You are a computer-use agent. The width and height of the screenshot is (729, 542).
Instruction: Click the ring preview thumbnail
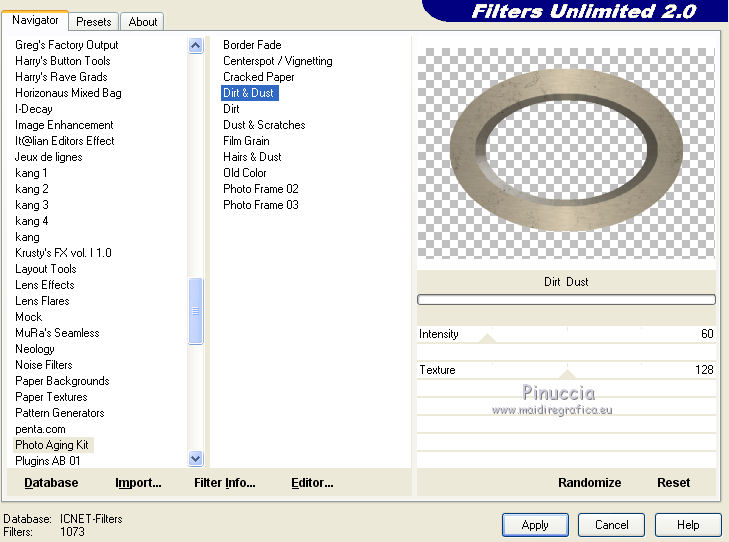click(566, 153)
